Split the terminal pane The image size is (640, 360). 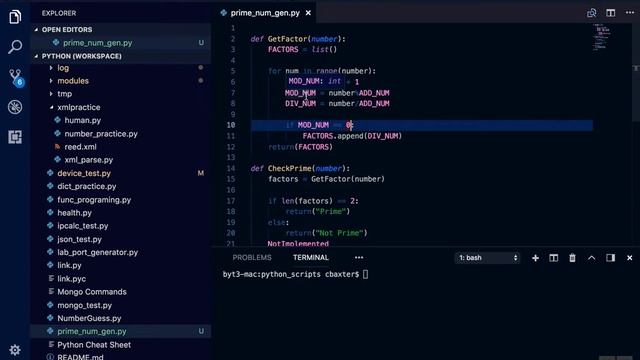[x=553, y=258]
